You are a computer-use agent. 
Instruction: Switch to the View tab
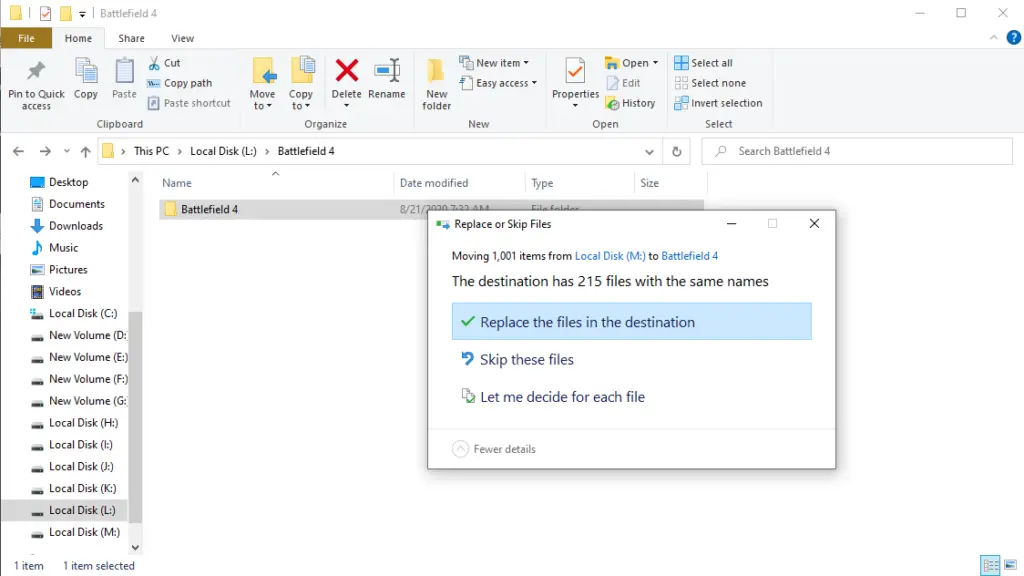182,38
